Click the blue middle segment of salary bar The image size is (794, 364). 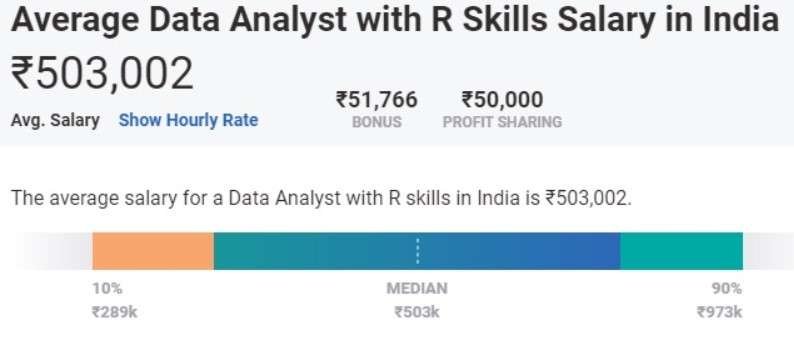click(417, 251)
